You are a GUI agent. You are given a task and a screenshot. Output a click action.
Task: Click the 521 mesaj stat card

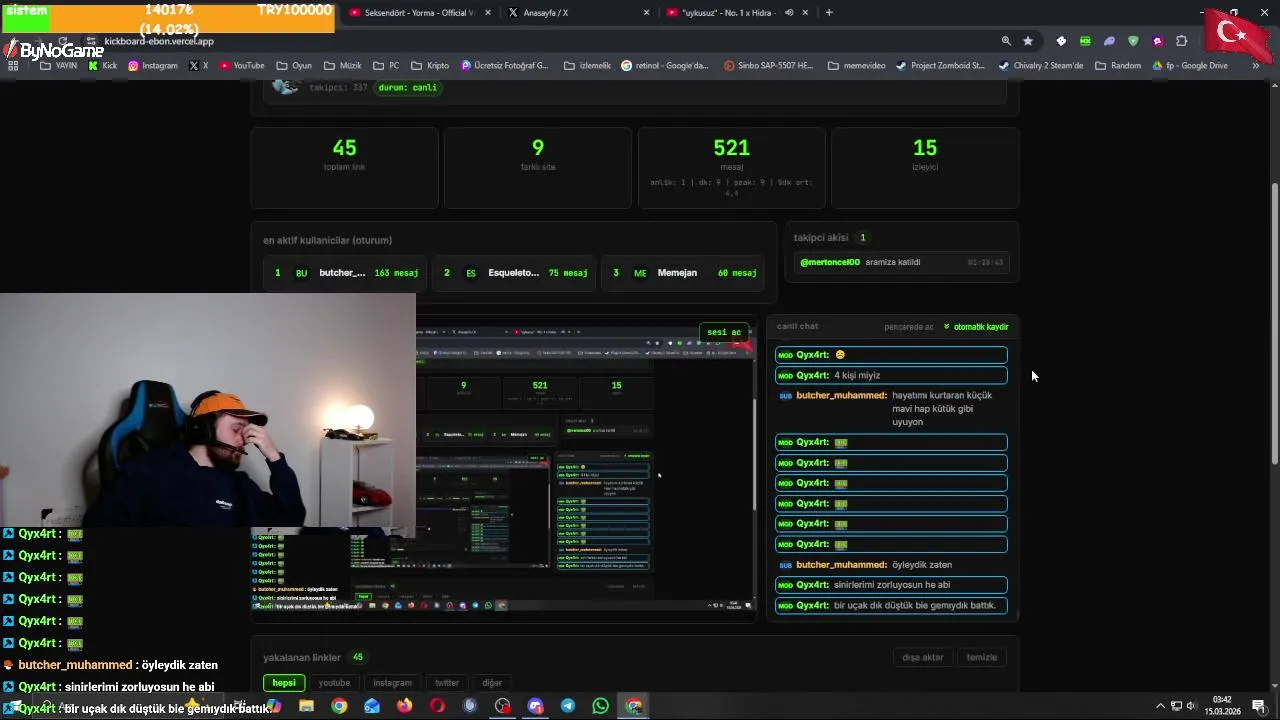(731, 168)
